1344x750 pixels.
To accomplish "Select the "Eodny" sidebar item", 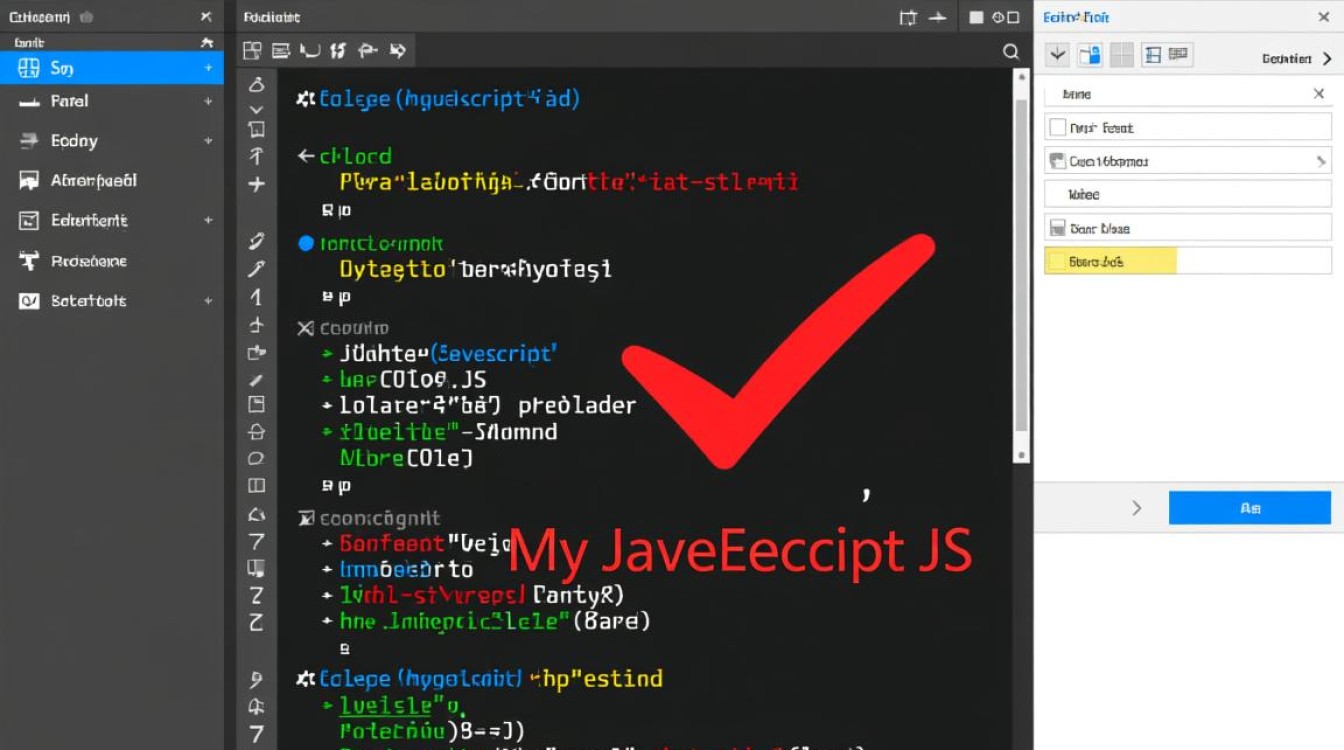I will coord(112,141).
